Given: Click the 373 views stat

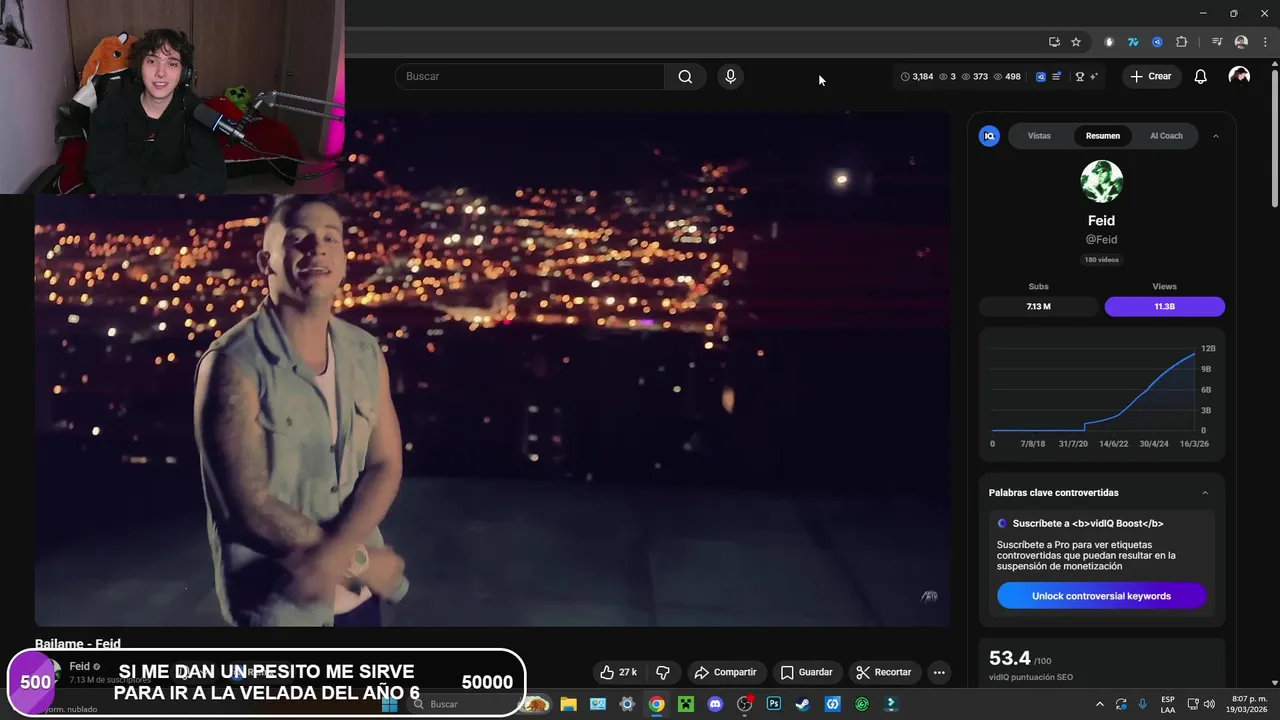Looking at the screenshot, I should point(974,76).
